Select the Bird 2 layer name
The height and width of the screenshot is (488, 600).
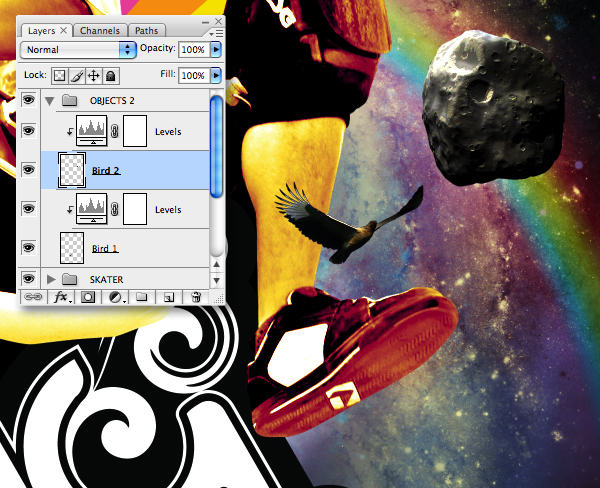tap(106, 171)
